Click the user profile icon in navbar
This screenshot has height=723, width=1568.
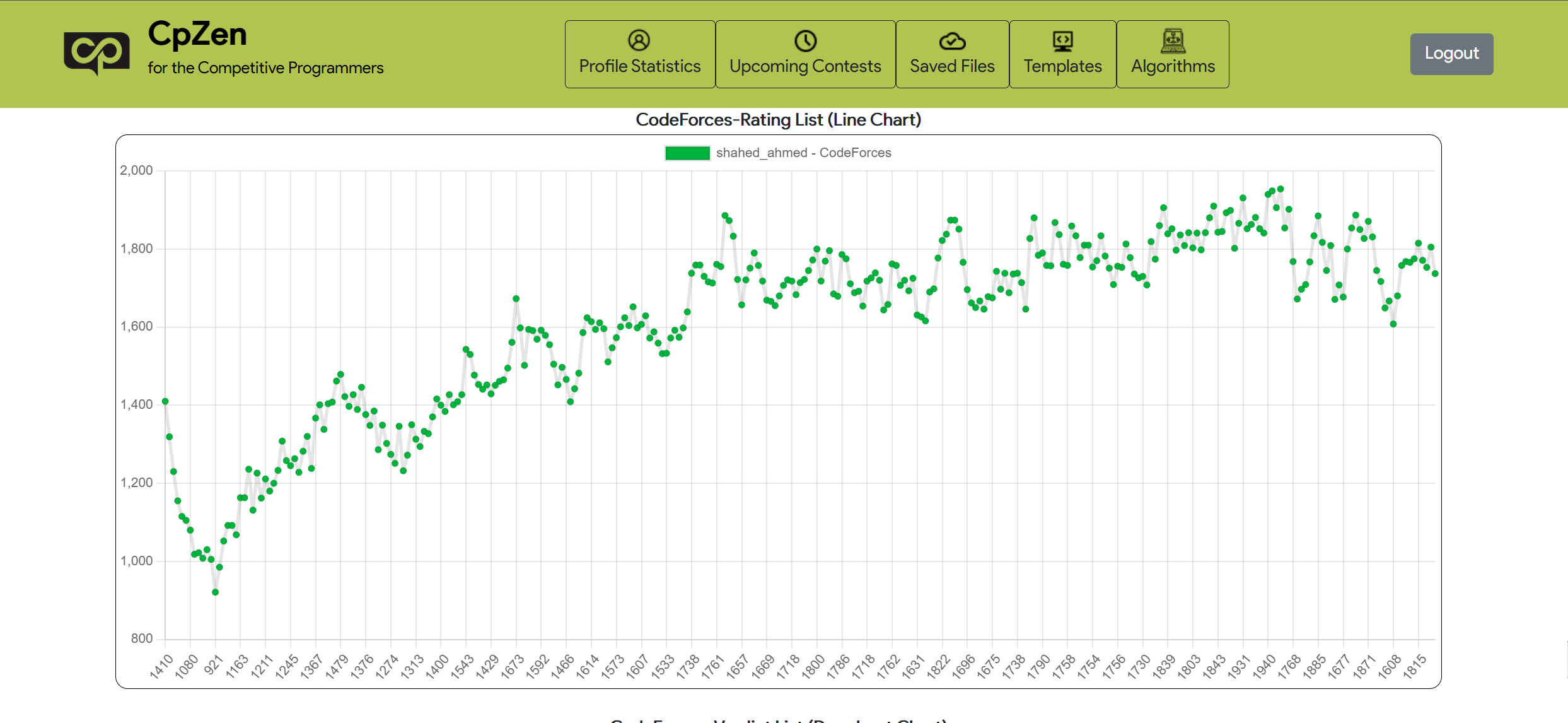pyautogui.click(x=639, y=40)
